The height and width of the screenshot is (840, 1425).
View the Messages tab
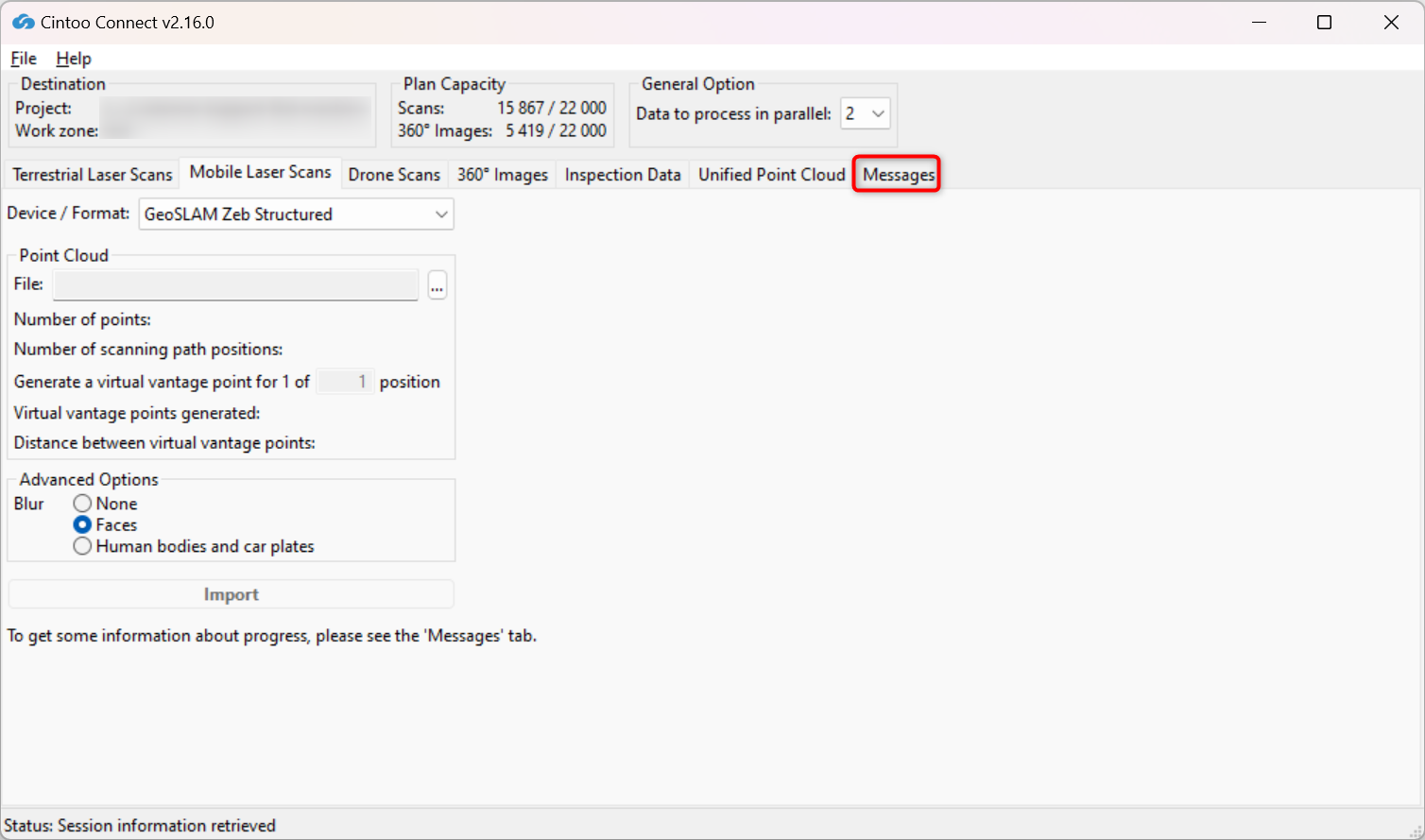coord(898,175)
